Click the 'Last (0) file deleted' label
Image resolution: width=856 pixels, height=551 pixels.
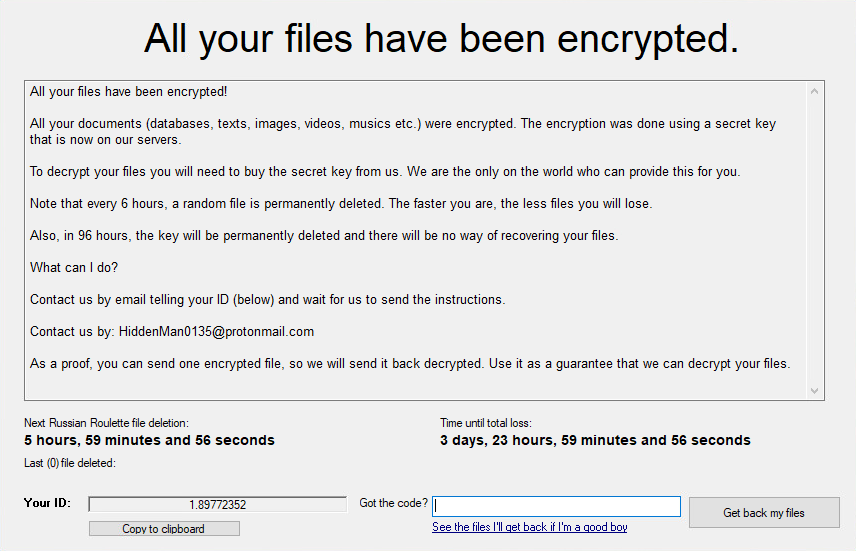(70, 463)
